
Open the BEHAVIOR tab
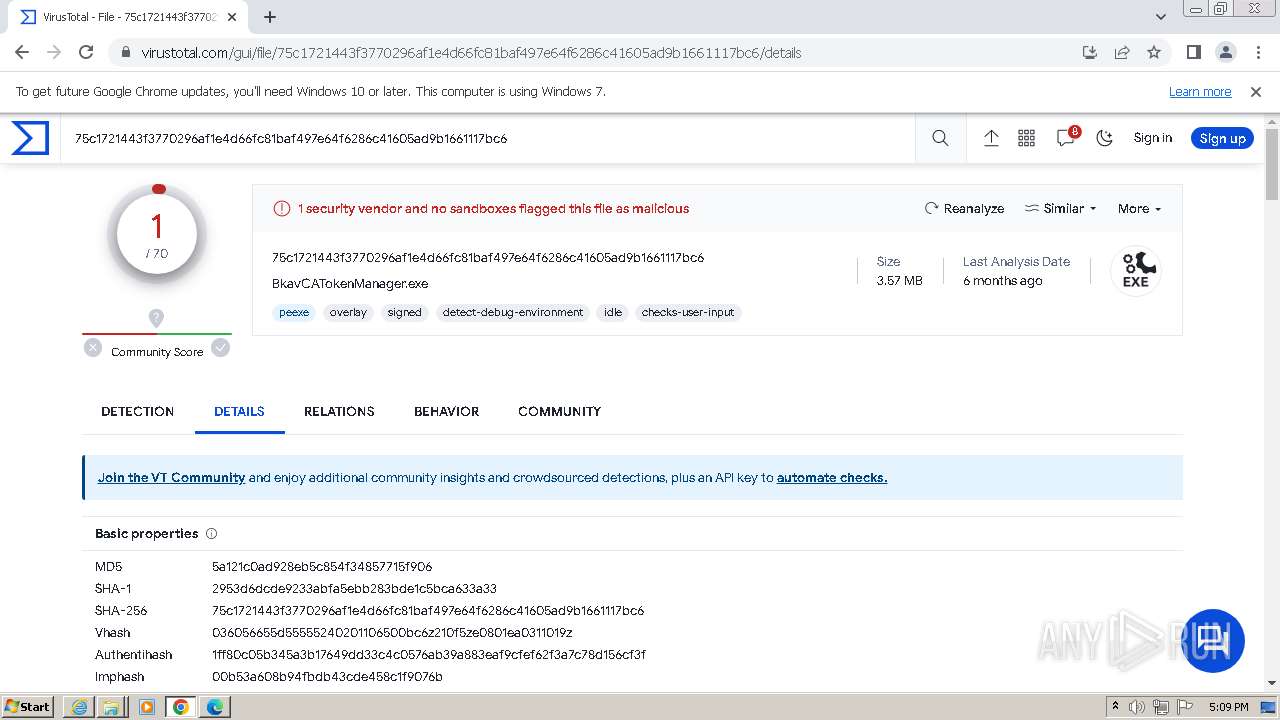[x=446, y=411]
